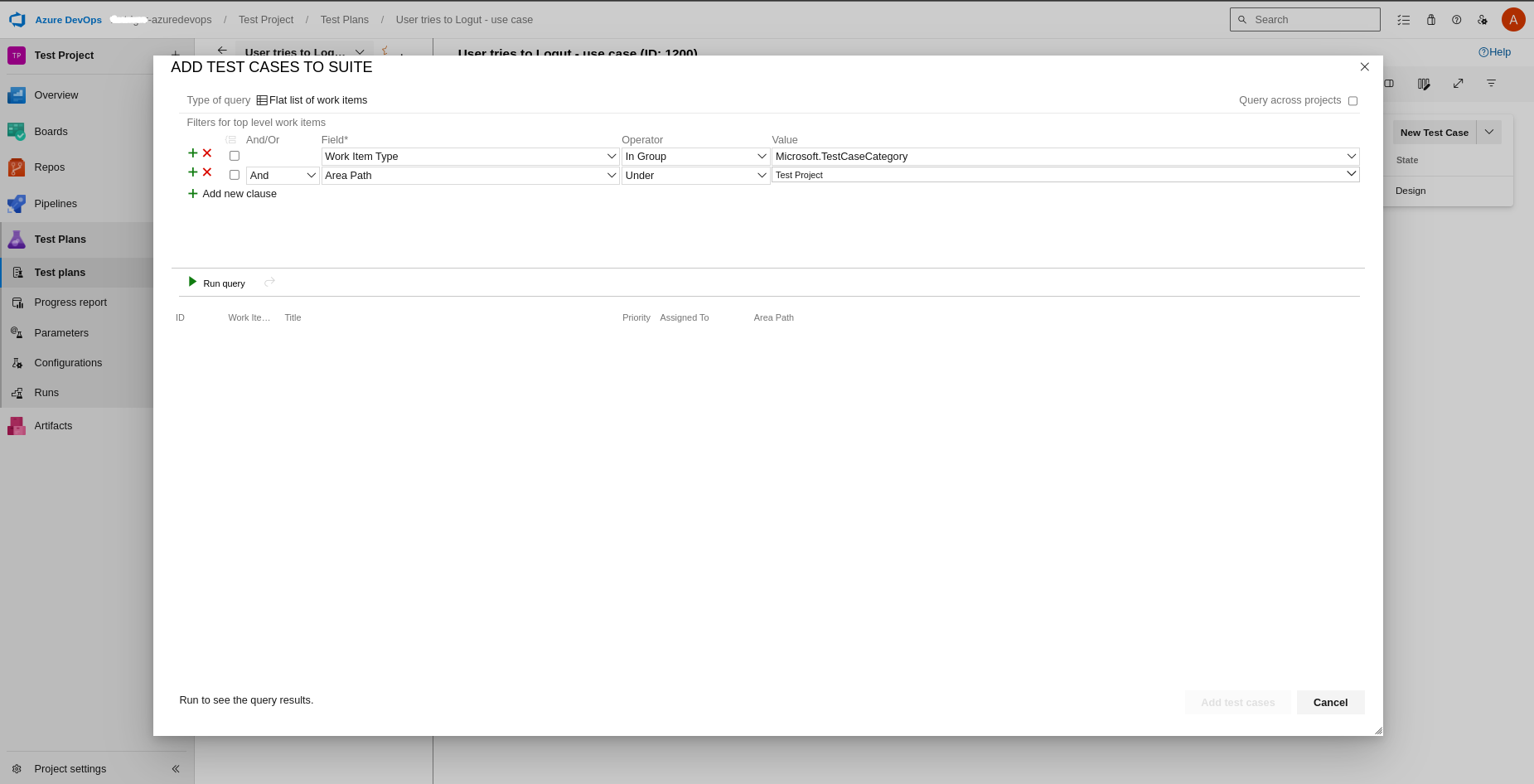Check the Area Path clause checkbox
1534x784 pixels.
click(x=235, y=175)
